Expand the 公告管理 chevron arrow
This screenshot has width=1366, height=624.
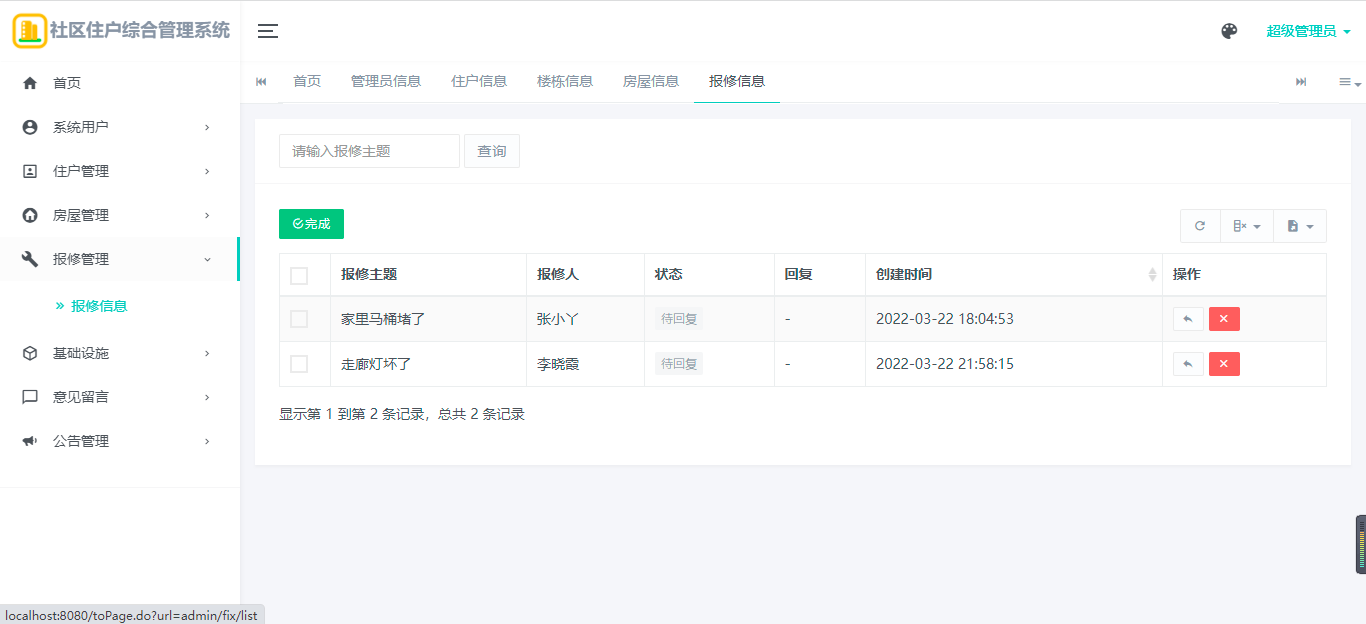207,441
